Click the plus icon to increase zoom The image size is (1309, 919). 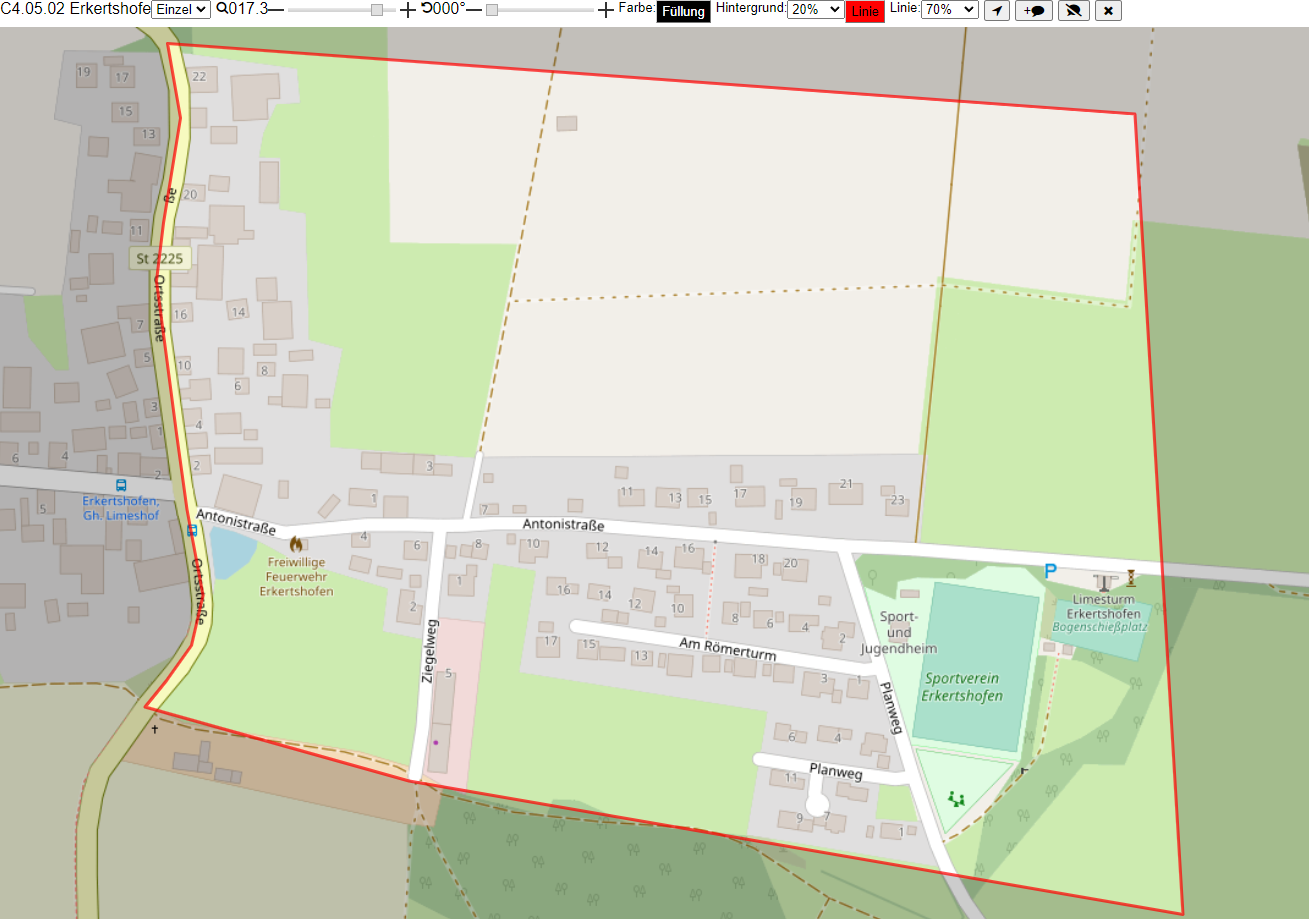408,10
